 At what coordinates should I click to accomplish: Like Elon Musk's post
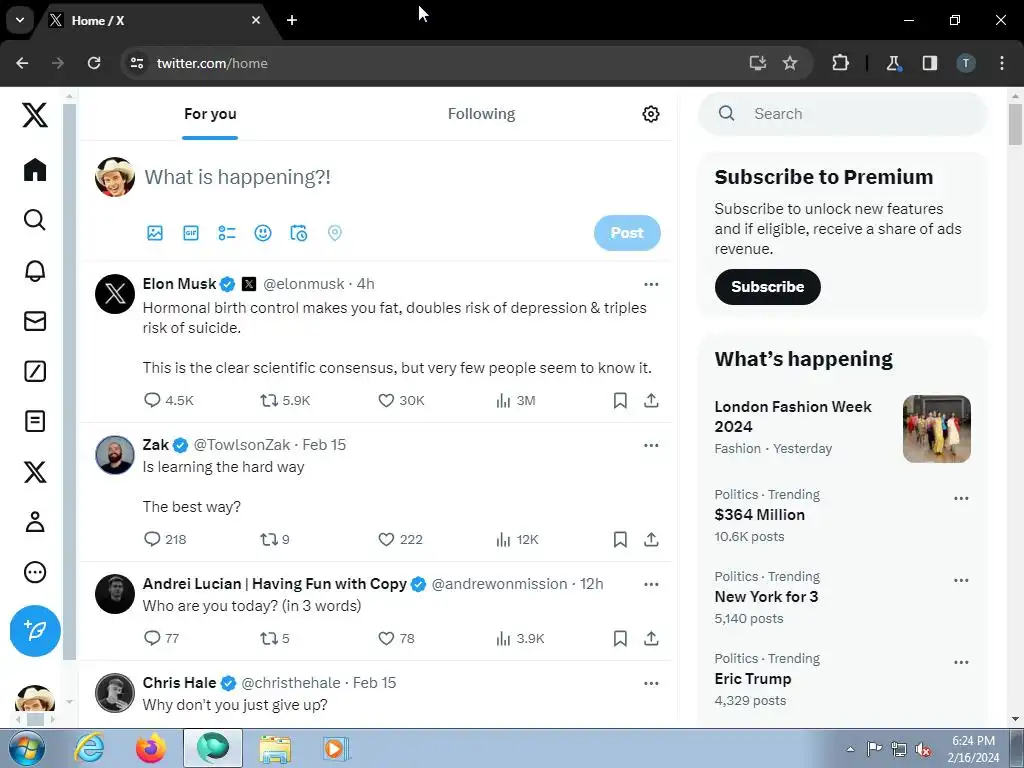(386, 400)
